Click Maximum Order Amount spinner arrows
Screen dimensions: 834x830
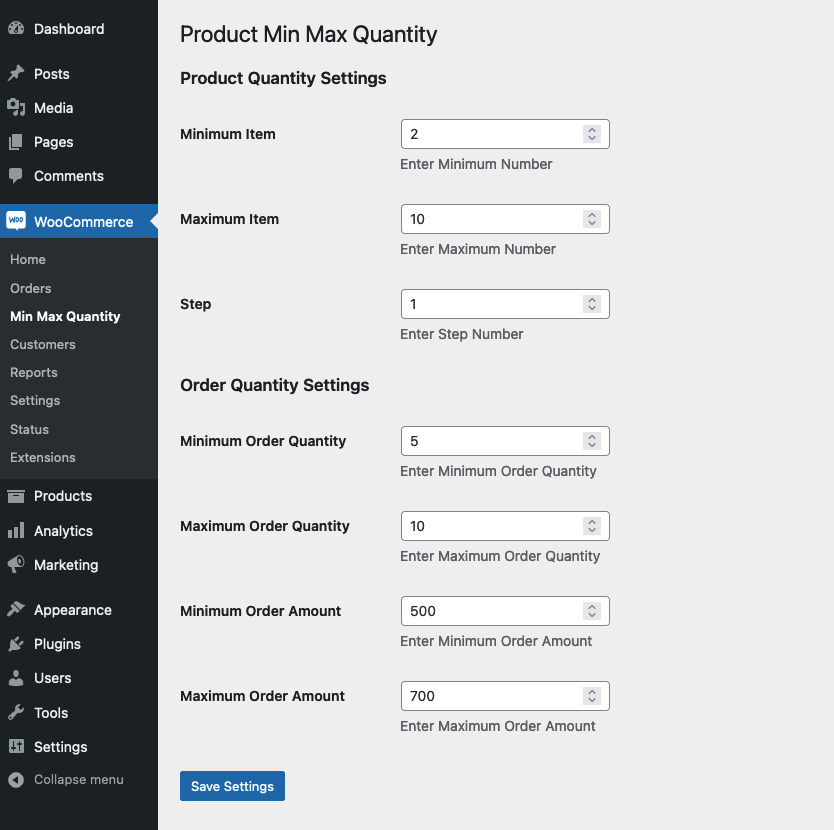point(592,696)
